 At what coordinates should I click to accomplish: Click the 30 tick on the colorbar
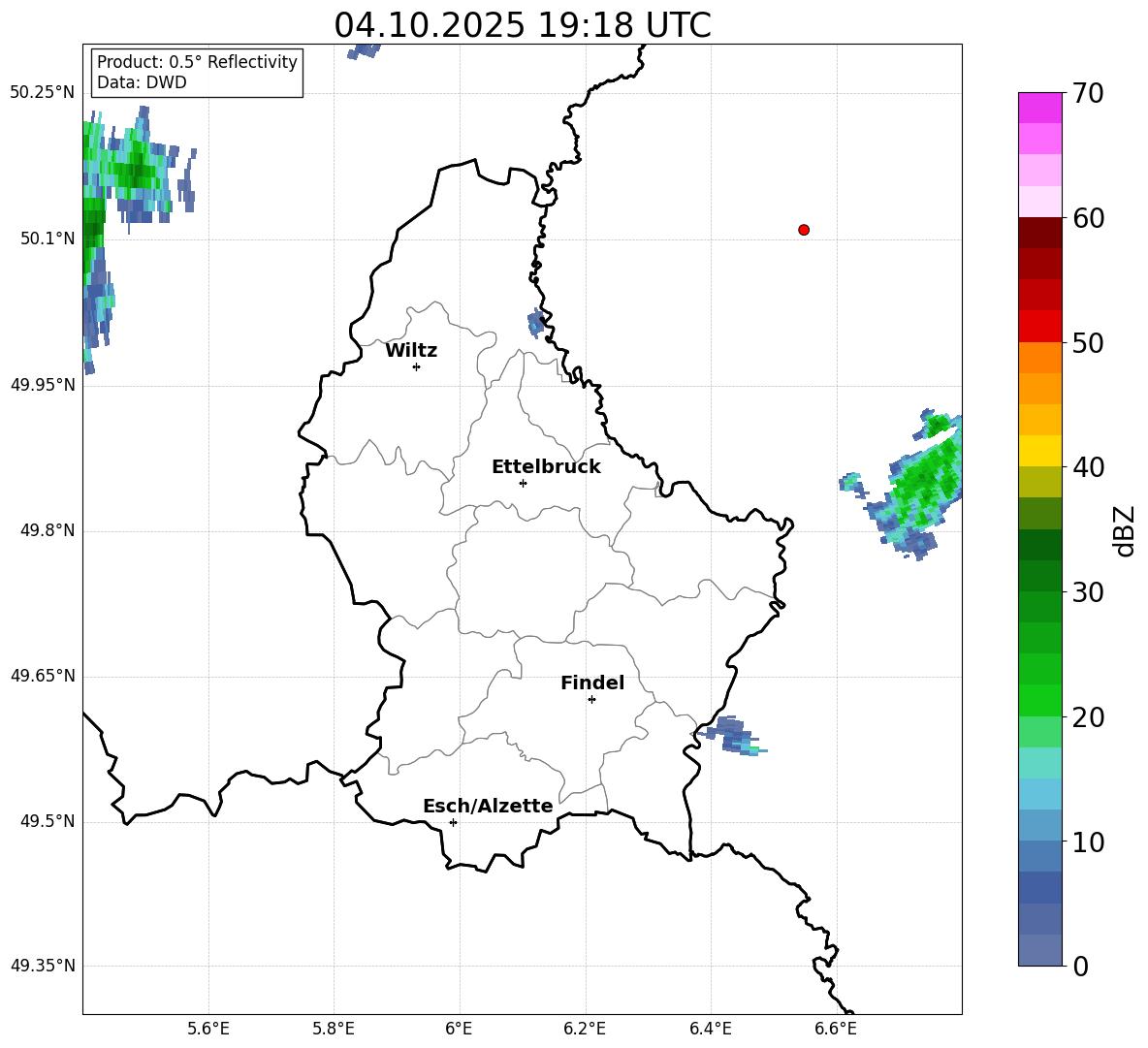point(1088,592)
